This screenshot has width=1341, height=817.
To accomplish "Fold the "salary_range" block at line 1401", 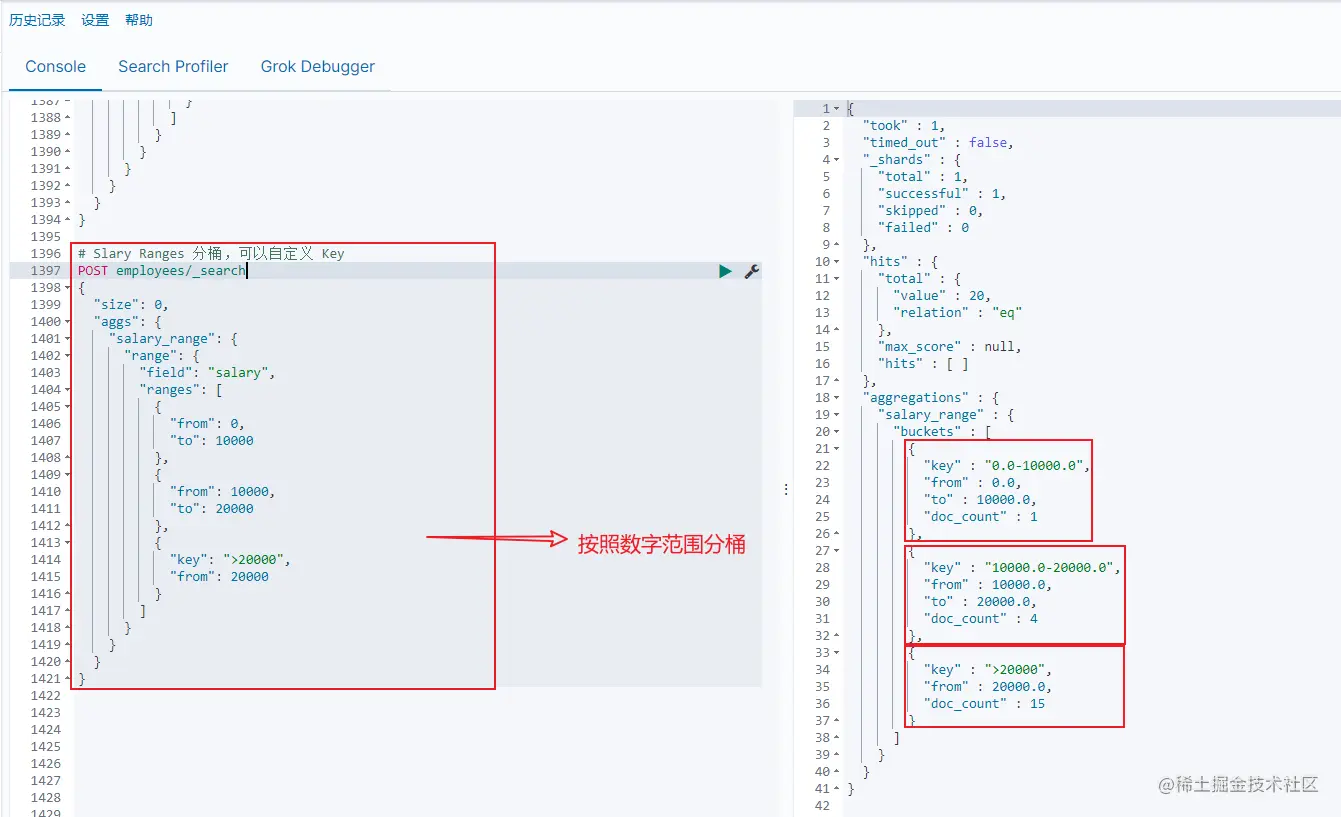I will pyautogui.click(x=66, y=339).
